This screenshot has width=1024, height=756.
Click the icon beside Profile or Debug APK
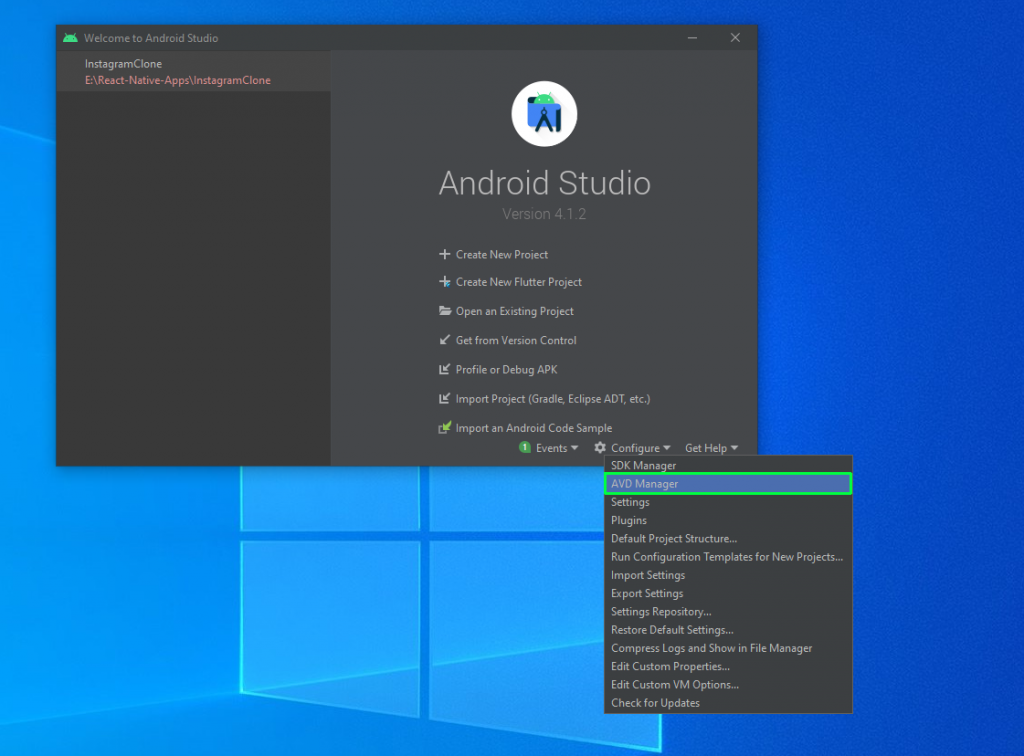coord(445,370)
